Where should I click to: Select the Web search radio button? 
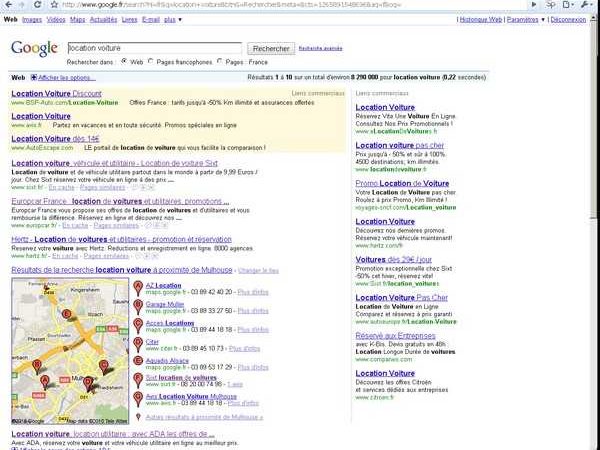[x=124, y=61]
